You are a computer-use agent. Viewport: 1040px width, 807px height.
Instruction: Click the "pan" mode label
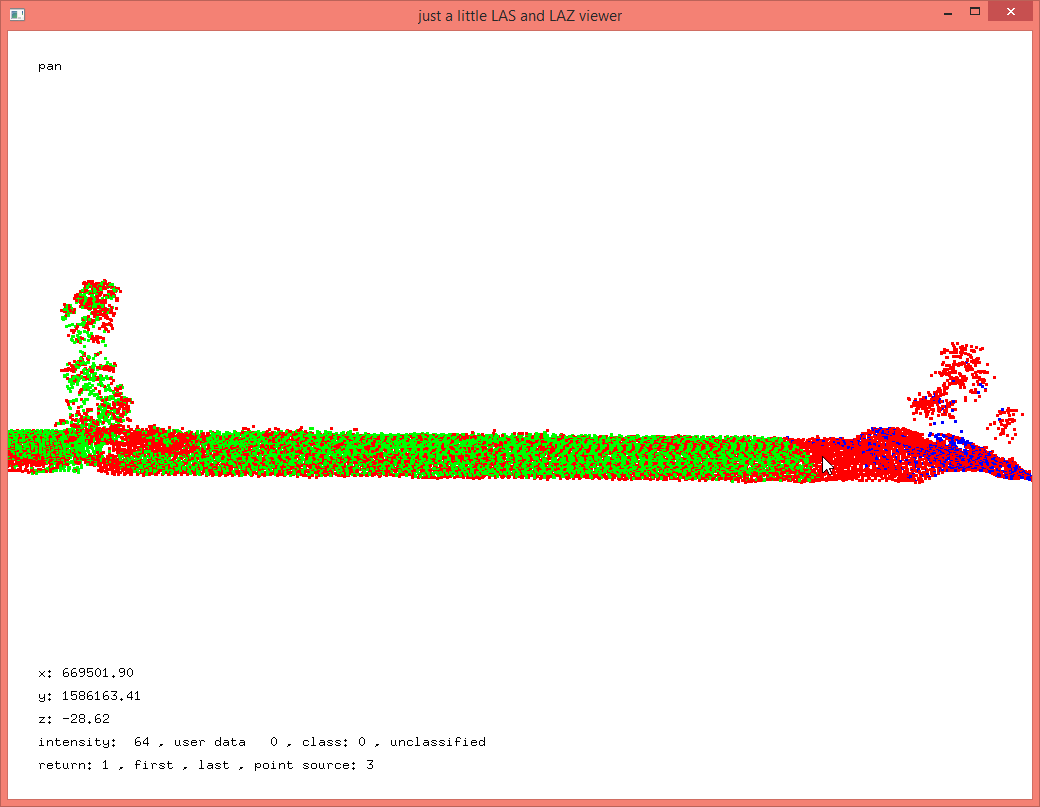pyautogui.click(x=50, y=67)
